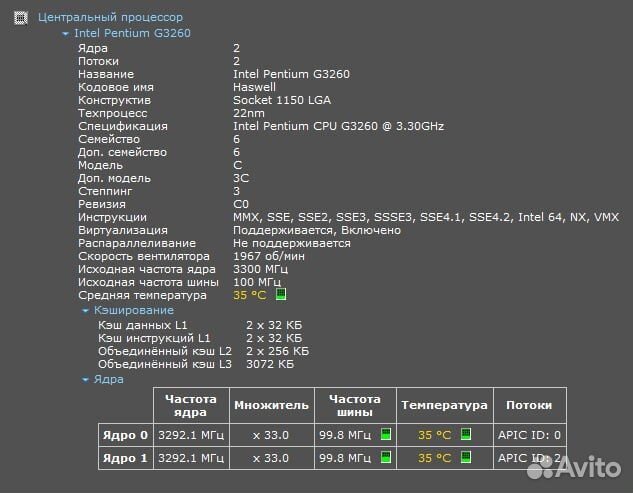
Task: Click the Объединённый кэш L2 value 2 x 256 КБ
Action: tap(278, 351)
